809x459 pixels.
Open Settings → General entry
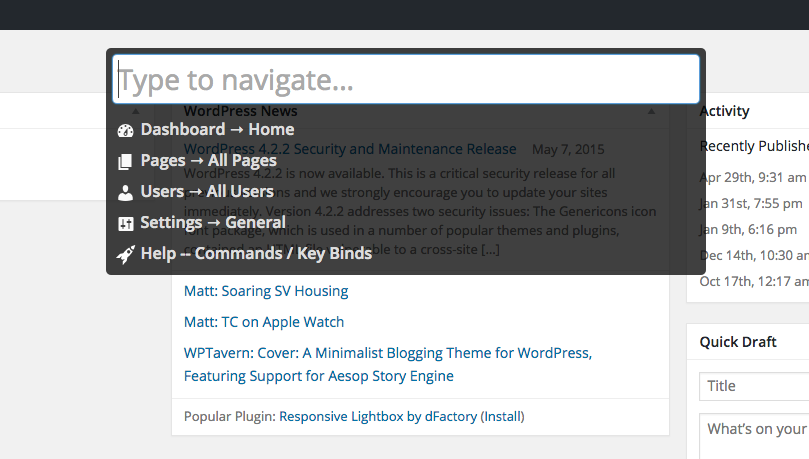pyautogui.click(x=213, y=223)
